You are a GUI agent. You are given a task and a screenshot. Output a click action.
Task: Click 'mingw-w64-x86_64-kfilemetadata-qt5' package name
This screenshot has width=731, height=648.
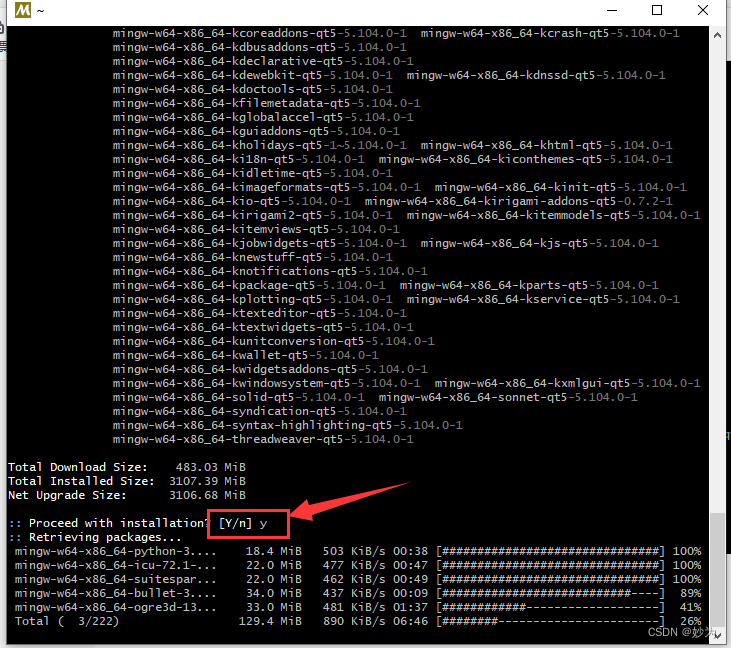[231, 103]
